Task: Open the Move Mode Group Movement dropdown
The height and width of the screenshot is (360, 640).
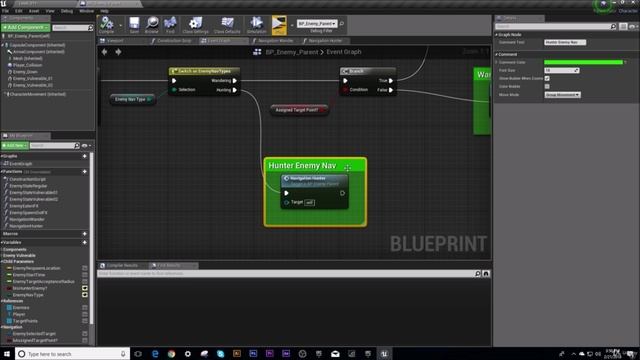Action: click(x=562, y=95)
